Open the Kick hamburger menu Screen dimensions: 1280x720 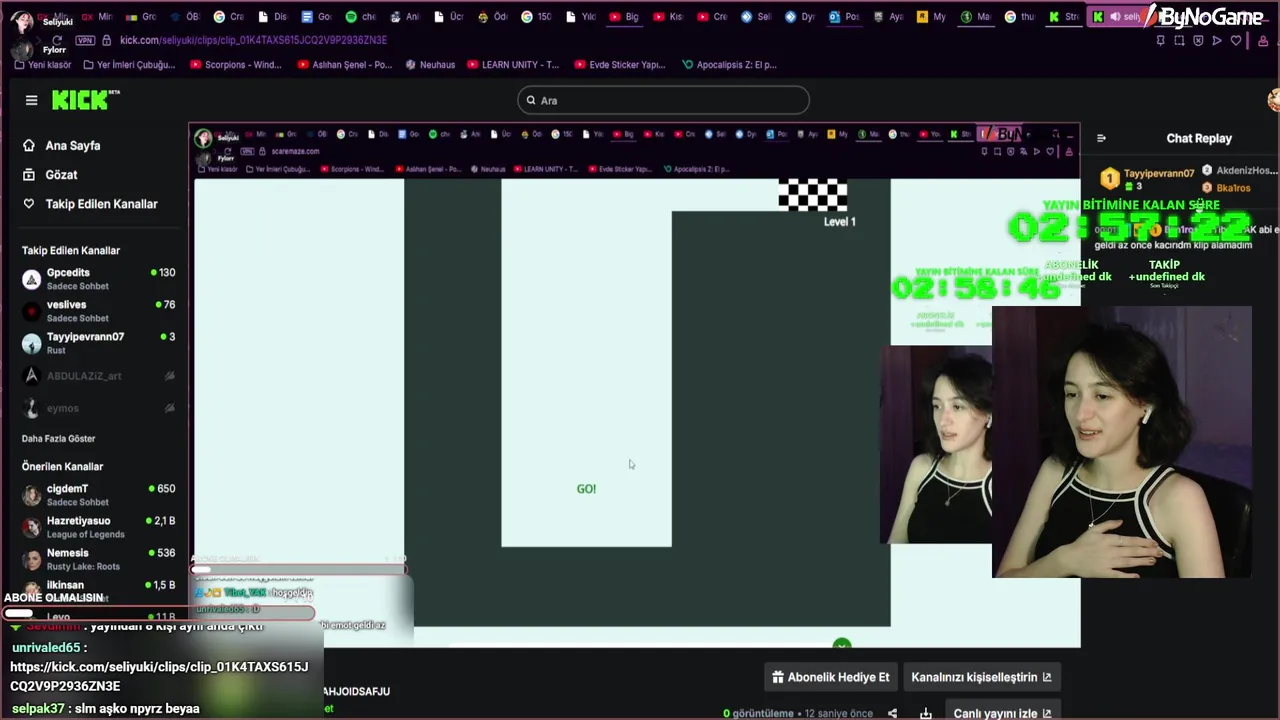click(x=31, y=100)
